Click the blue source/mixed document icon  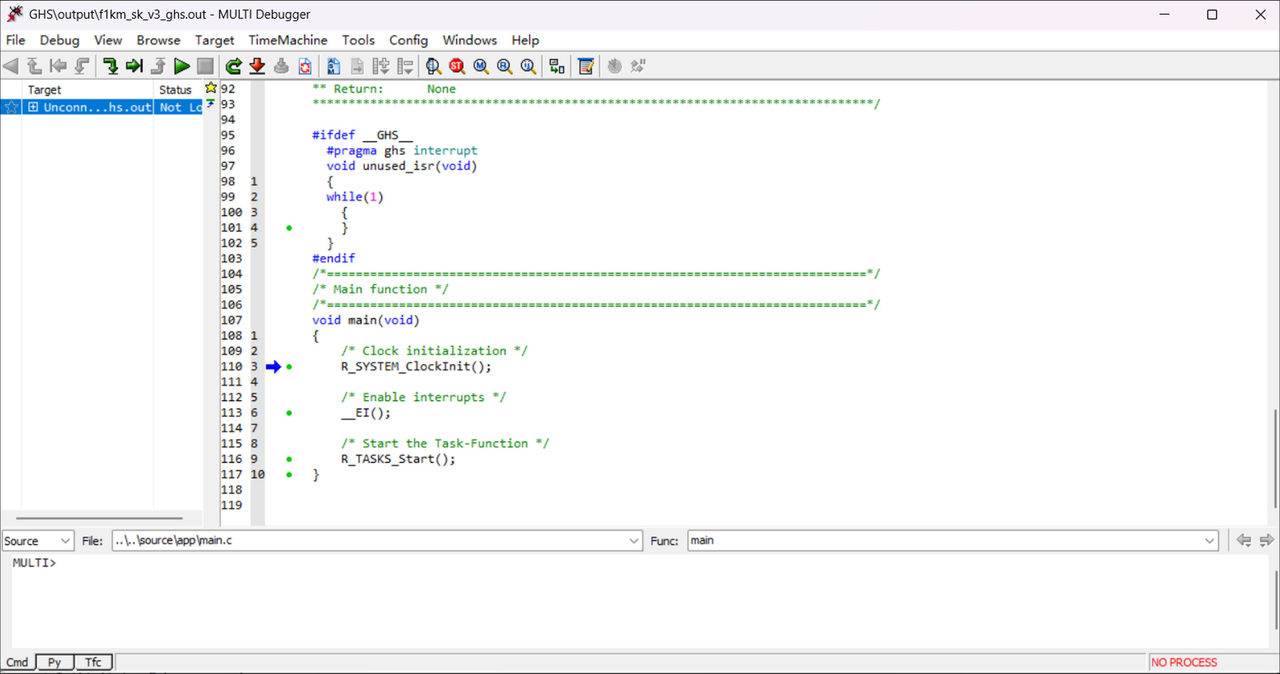pyautogui.click(x=332, y=66)
